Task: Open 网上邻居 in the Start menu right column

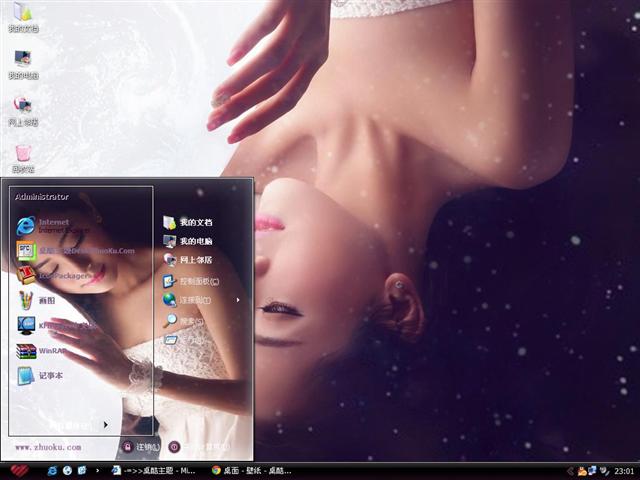Action: [x=188, y=260]
